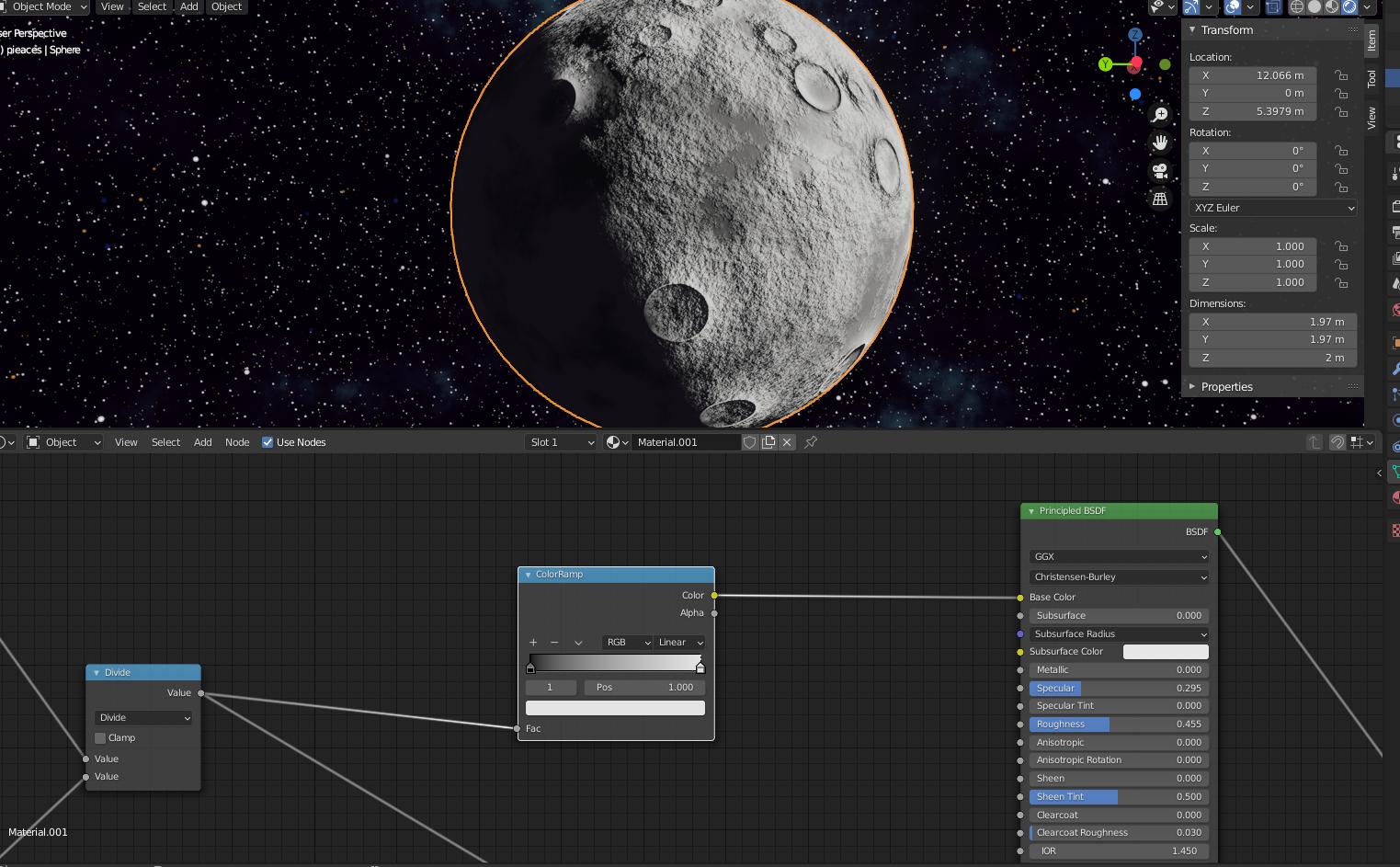Image resolution: width=1400 pixels, height=867 pixels.
Task: Open the gizmo options dropdown arrow
Action: click(x=1209, y=6)
